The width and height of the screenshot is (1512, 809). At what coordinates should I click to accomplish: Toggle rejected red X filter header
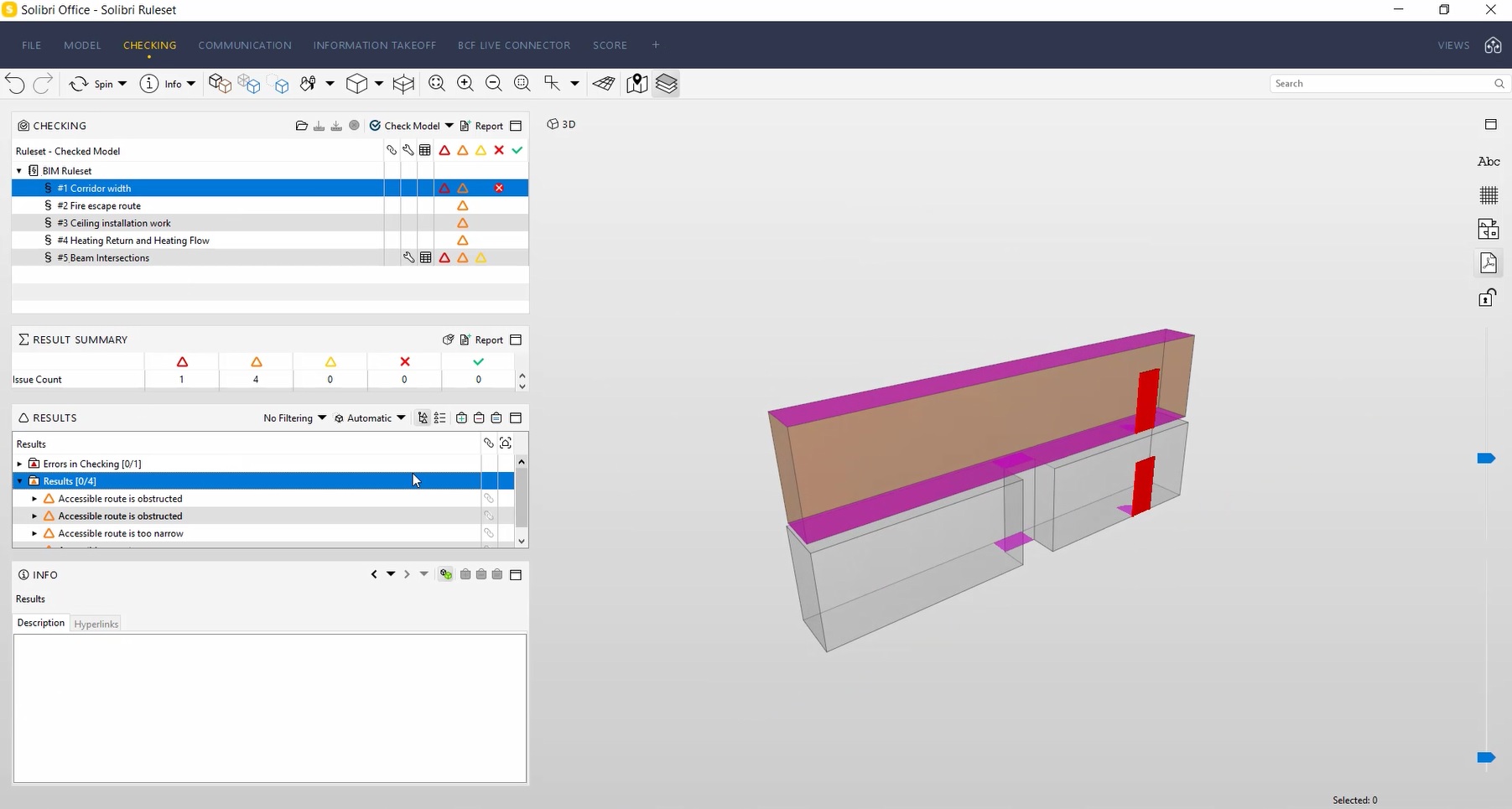pyautogui.click(x=499, y=150)
